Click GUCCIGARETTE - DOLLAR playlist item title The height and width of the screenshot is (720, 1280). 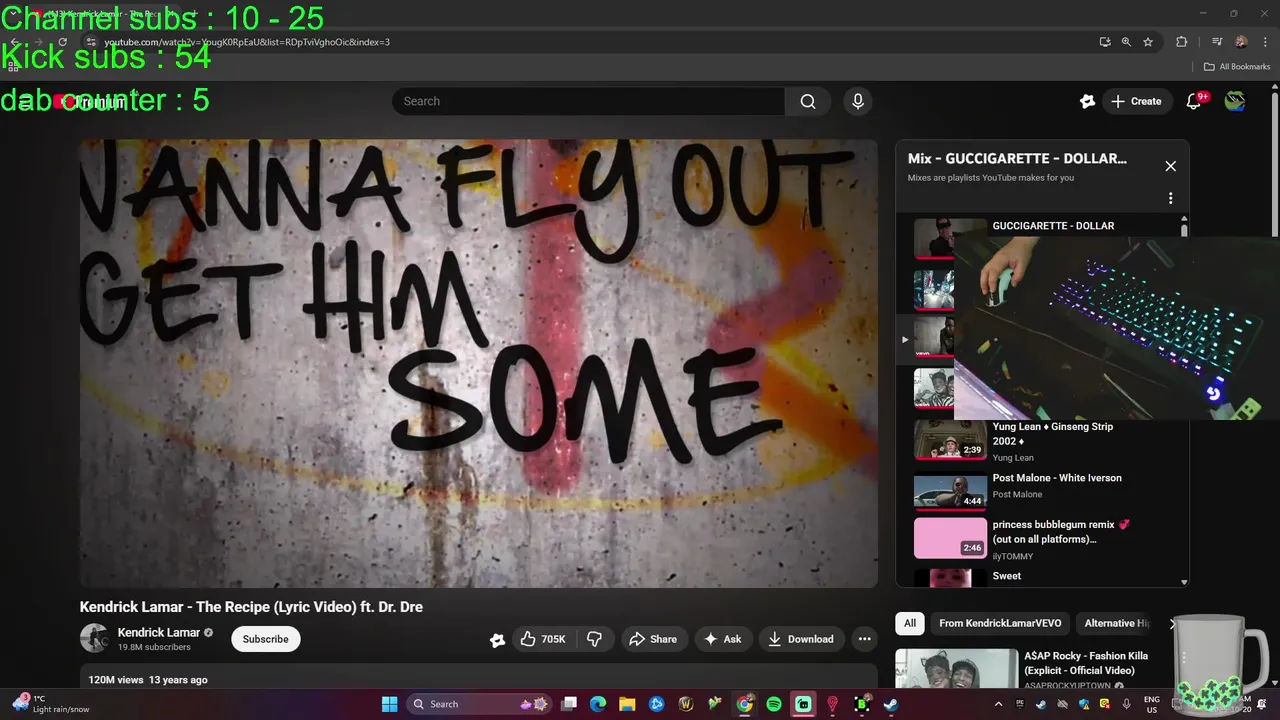coord(1053,226)
